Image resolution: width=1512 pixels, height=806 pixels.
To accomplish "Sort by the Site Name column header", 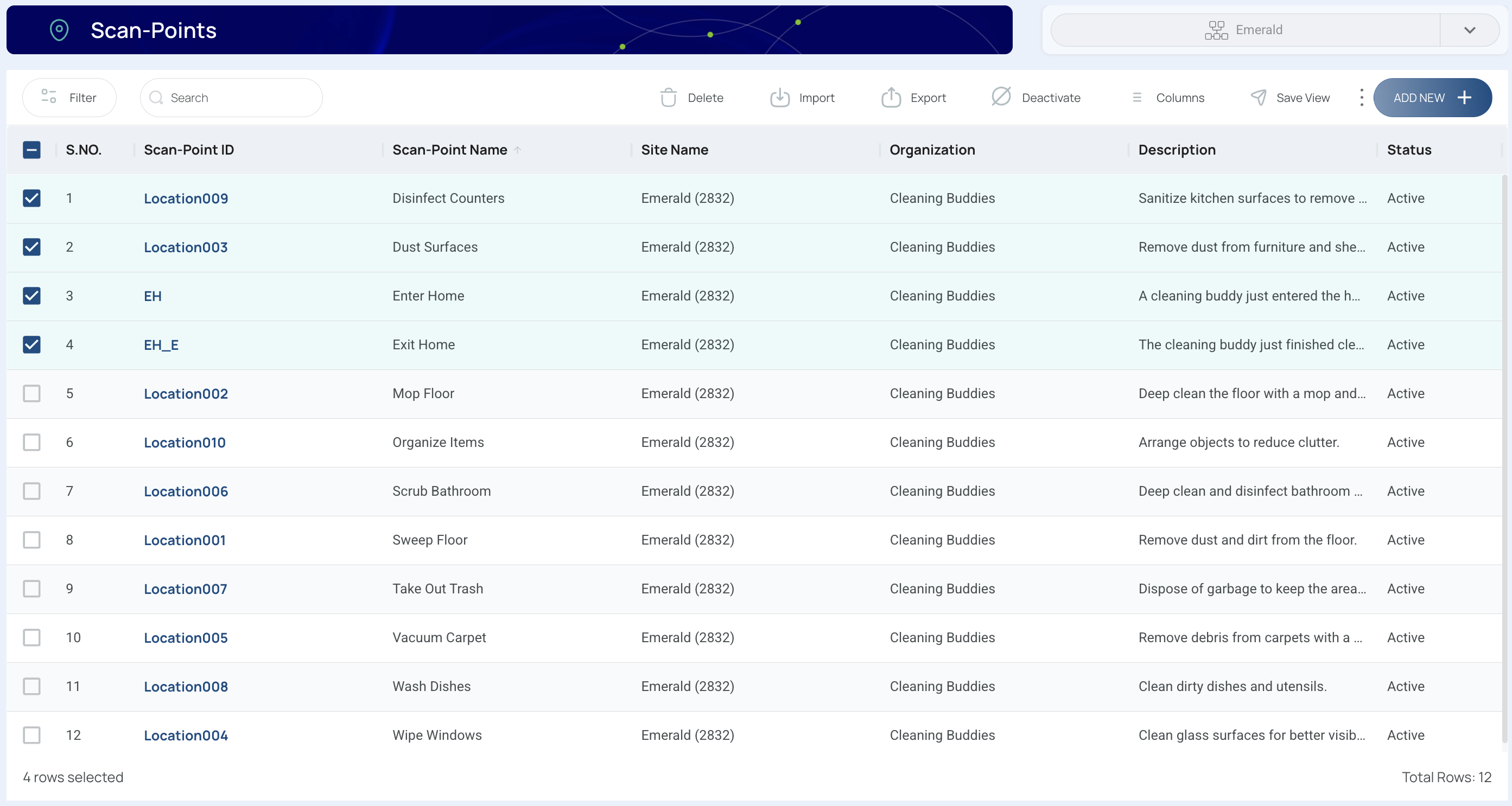I will (x=675, y=150).
